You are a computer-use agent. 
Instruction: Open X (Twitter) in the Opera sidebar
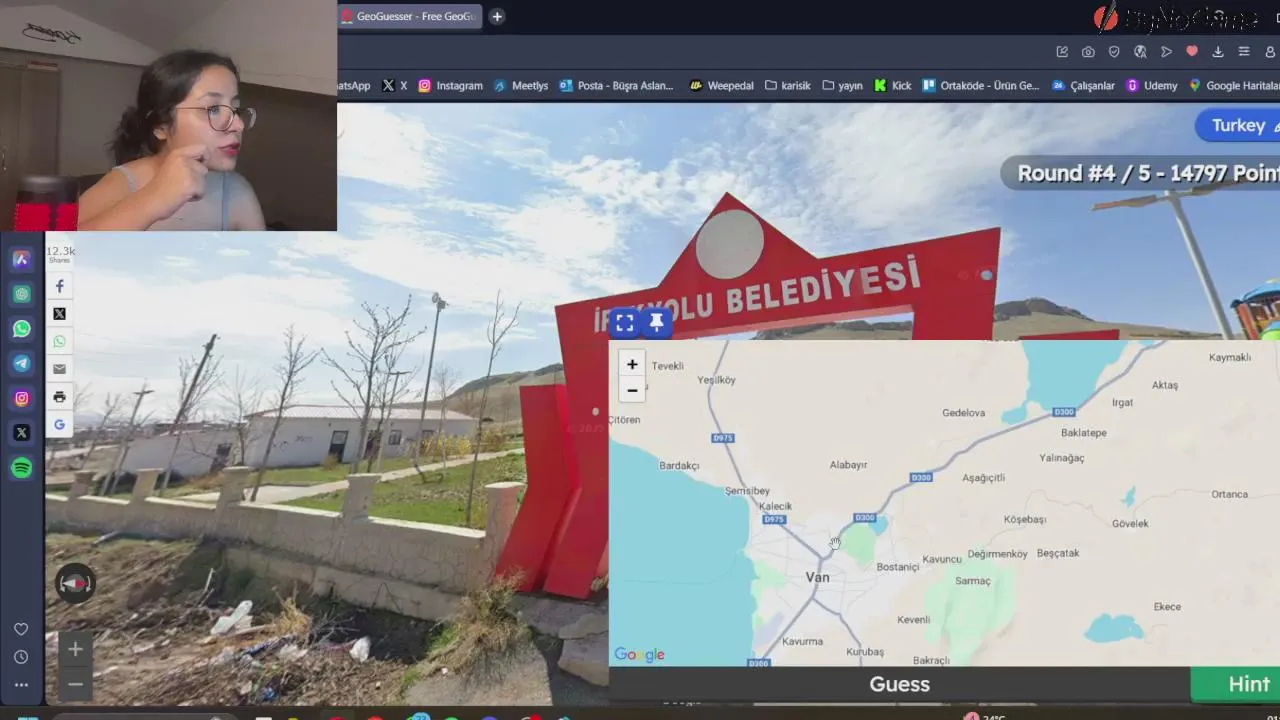[x=22, y=433]
